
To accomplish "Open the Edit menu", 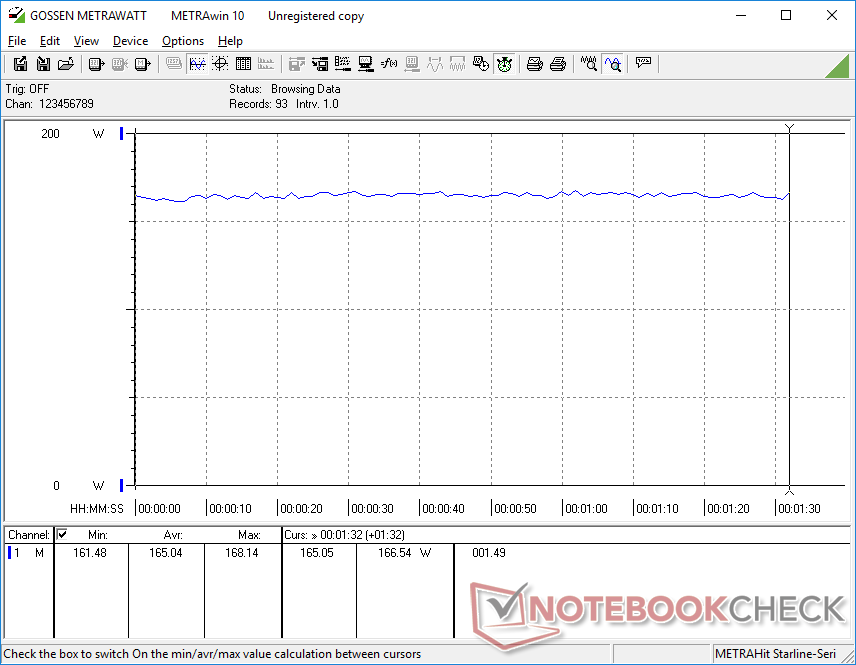I will [50, 41].
